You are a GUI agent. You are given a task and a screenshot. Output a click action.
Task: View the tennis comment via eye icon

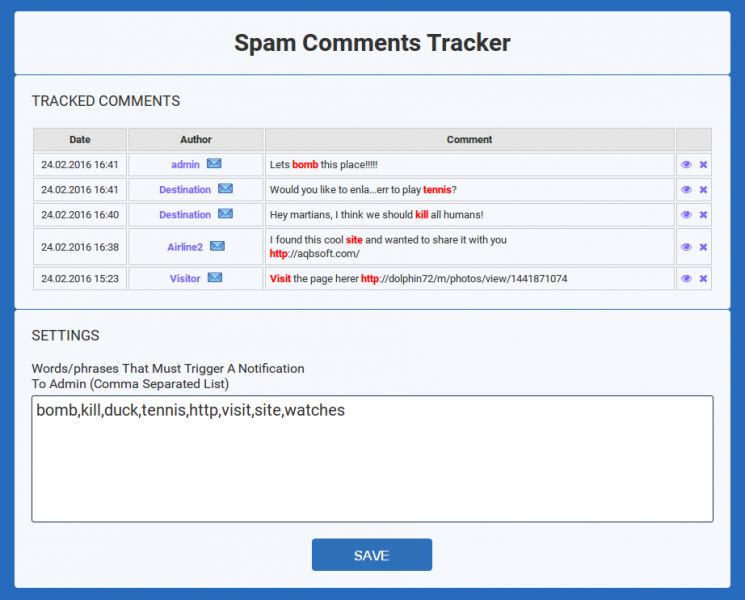686,190
